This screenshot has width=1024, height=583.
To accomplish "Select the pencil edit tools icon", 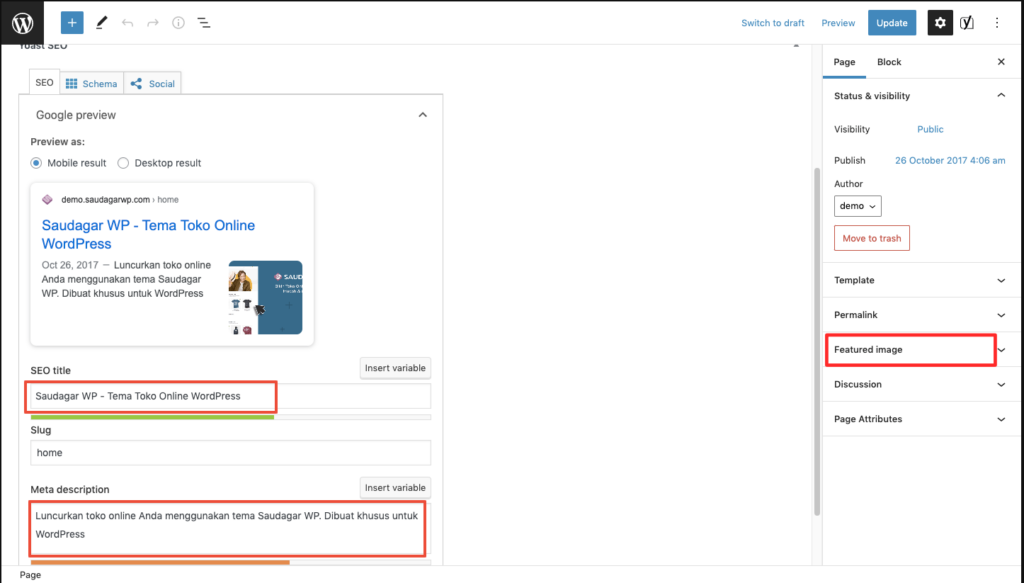I will click(x=101, y=23).
